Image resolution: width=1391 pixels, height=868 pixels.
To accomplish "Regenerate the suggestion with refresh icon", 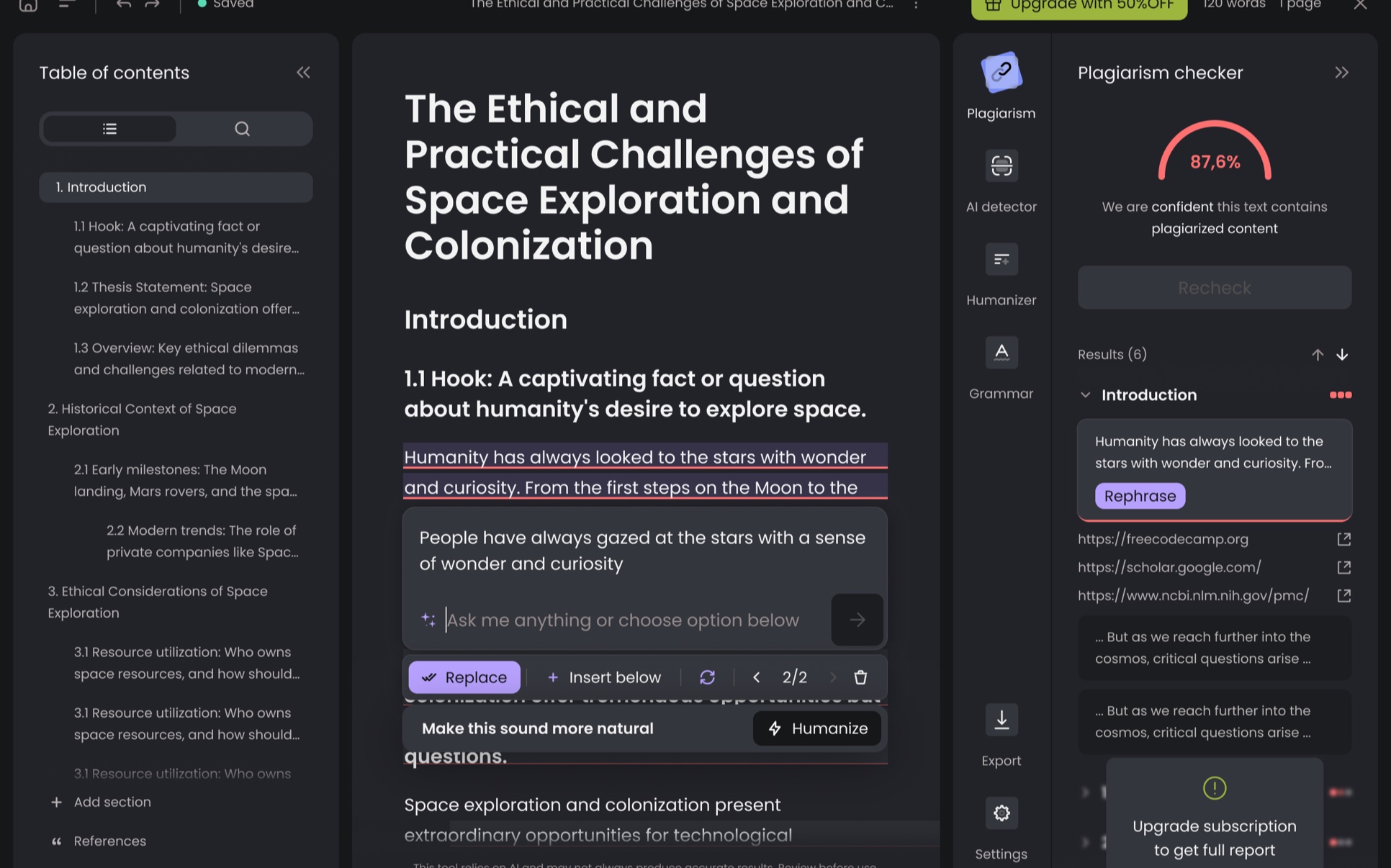I will [x=707, y=677].
